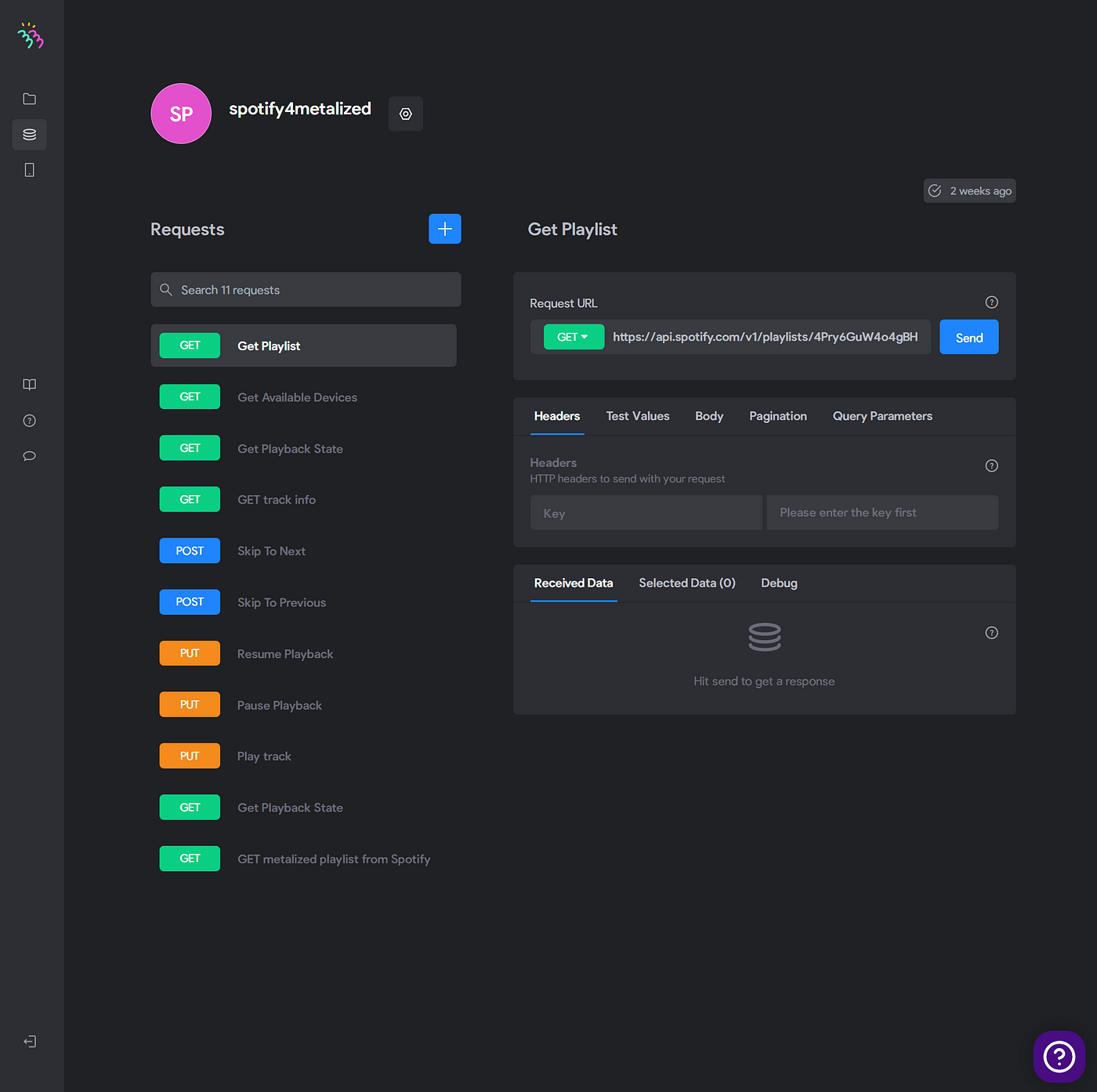
Task: Select the Query Parameters tab
Action: (x=882, y=416)
